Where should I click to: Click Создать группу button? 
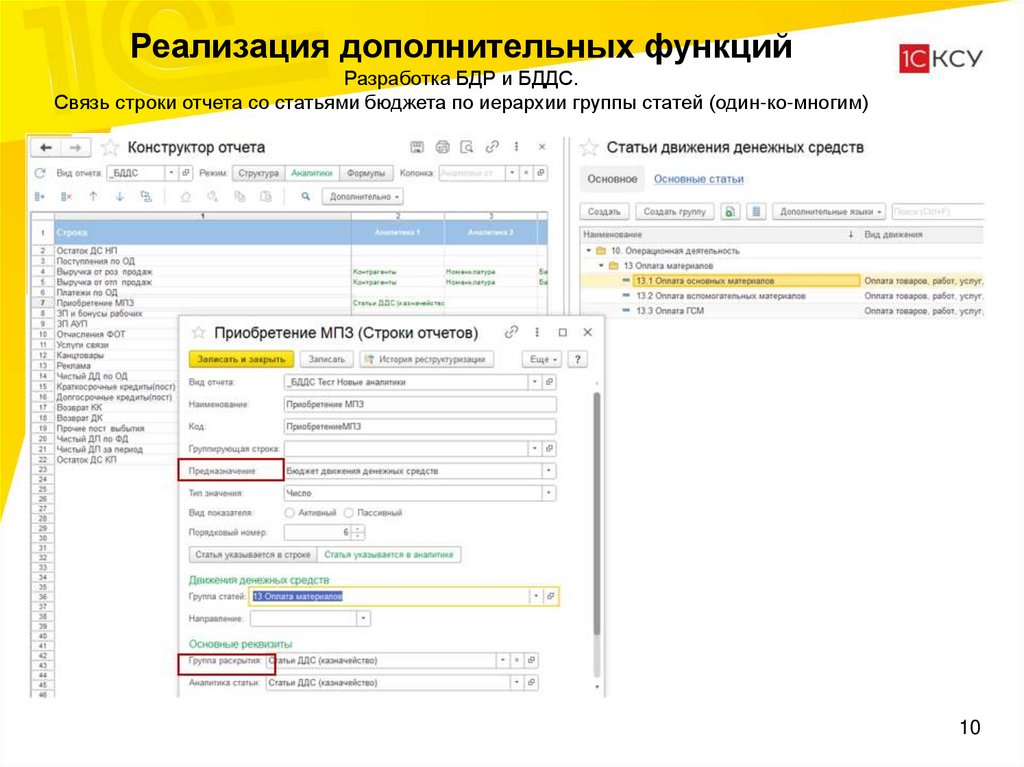point(675,212)
